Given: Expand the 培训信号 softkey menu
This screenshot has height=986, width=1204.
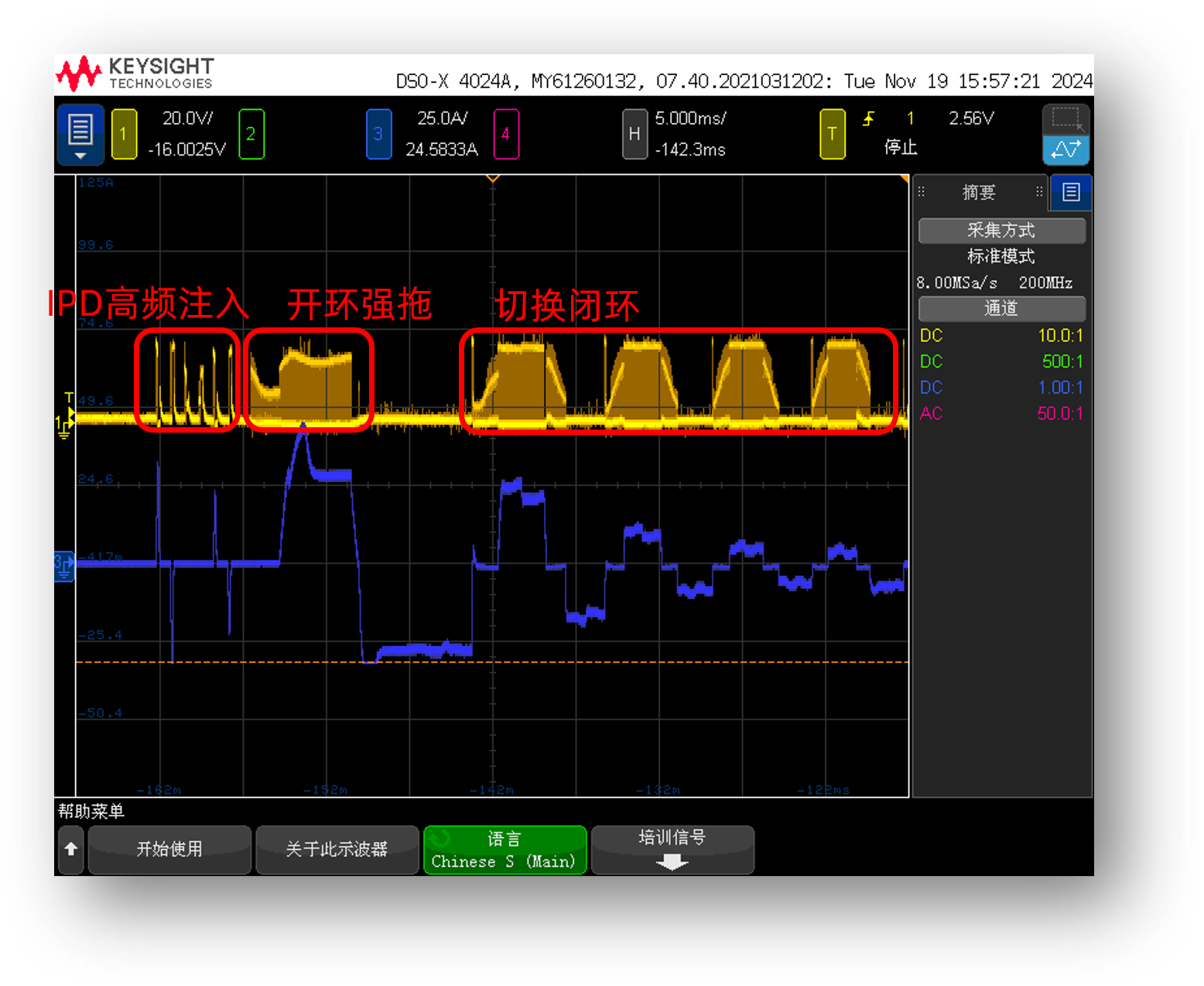Looking at the screenshot, I should [x=672, y=850].
